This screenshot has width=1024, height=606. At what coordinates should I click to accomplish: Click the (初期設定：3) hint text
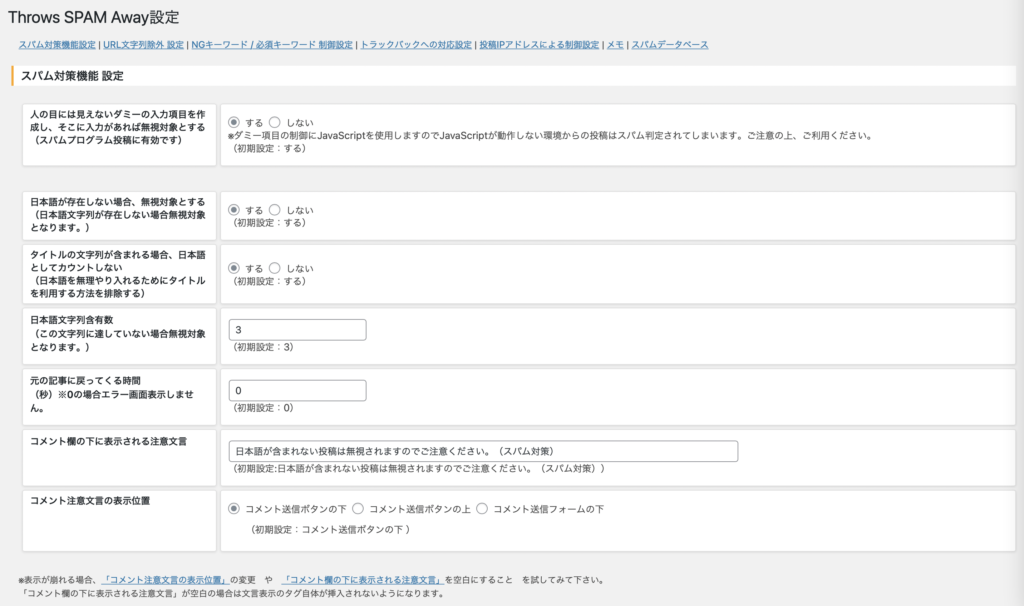(263, 347)
